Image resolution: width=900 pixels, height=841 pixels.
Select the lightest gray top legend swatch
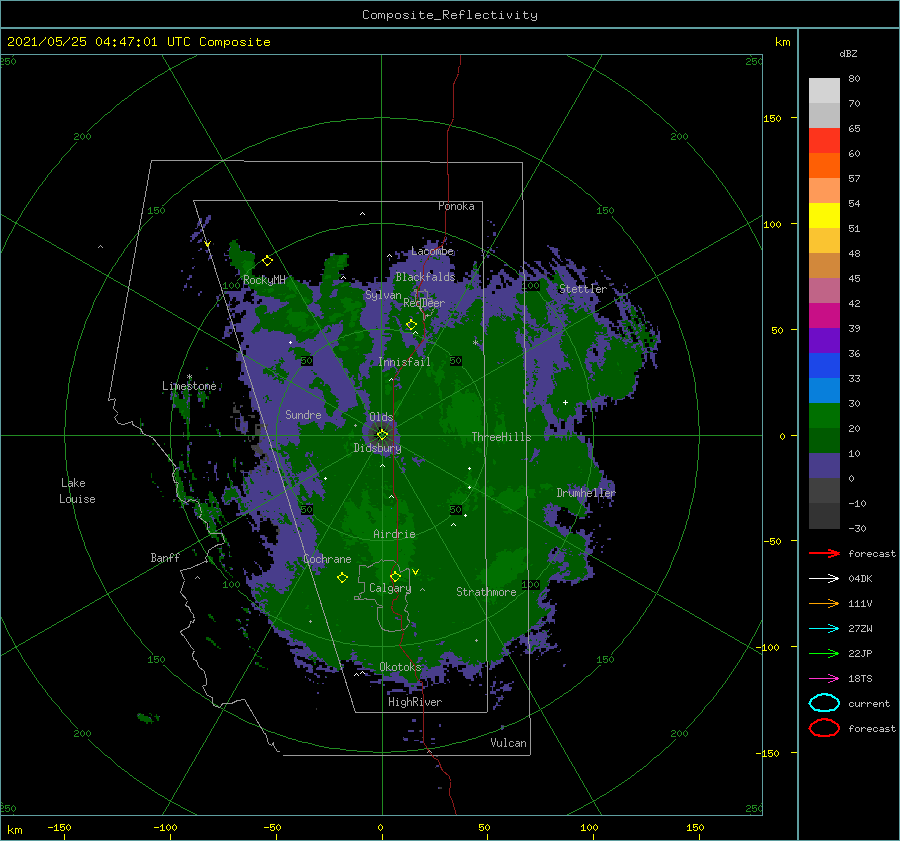[824, 91]
